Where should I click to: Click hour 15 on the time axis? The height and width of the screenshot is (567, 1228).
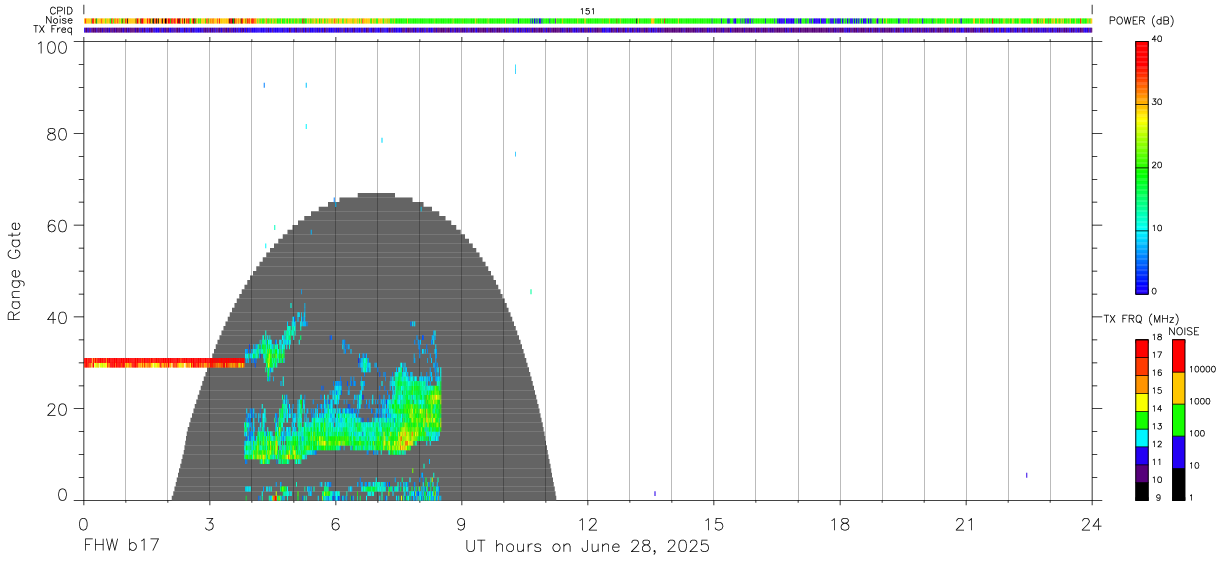pyautogui.click(x=713, y=525)
